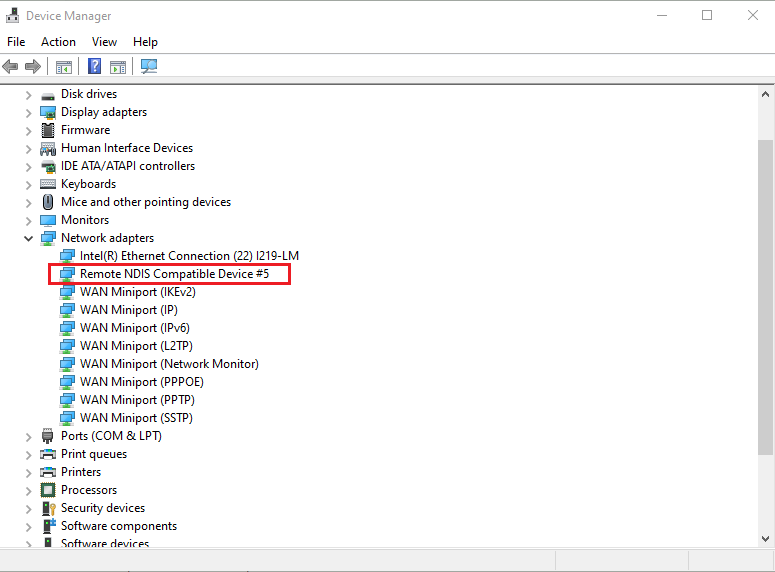This screenshot has height=572, width=775.
Task: Click the Disk drives category icon
Action: (x=48, y=94)
